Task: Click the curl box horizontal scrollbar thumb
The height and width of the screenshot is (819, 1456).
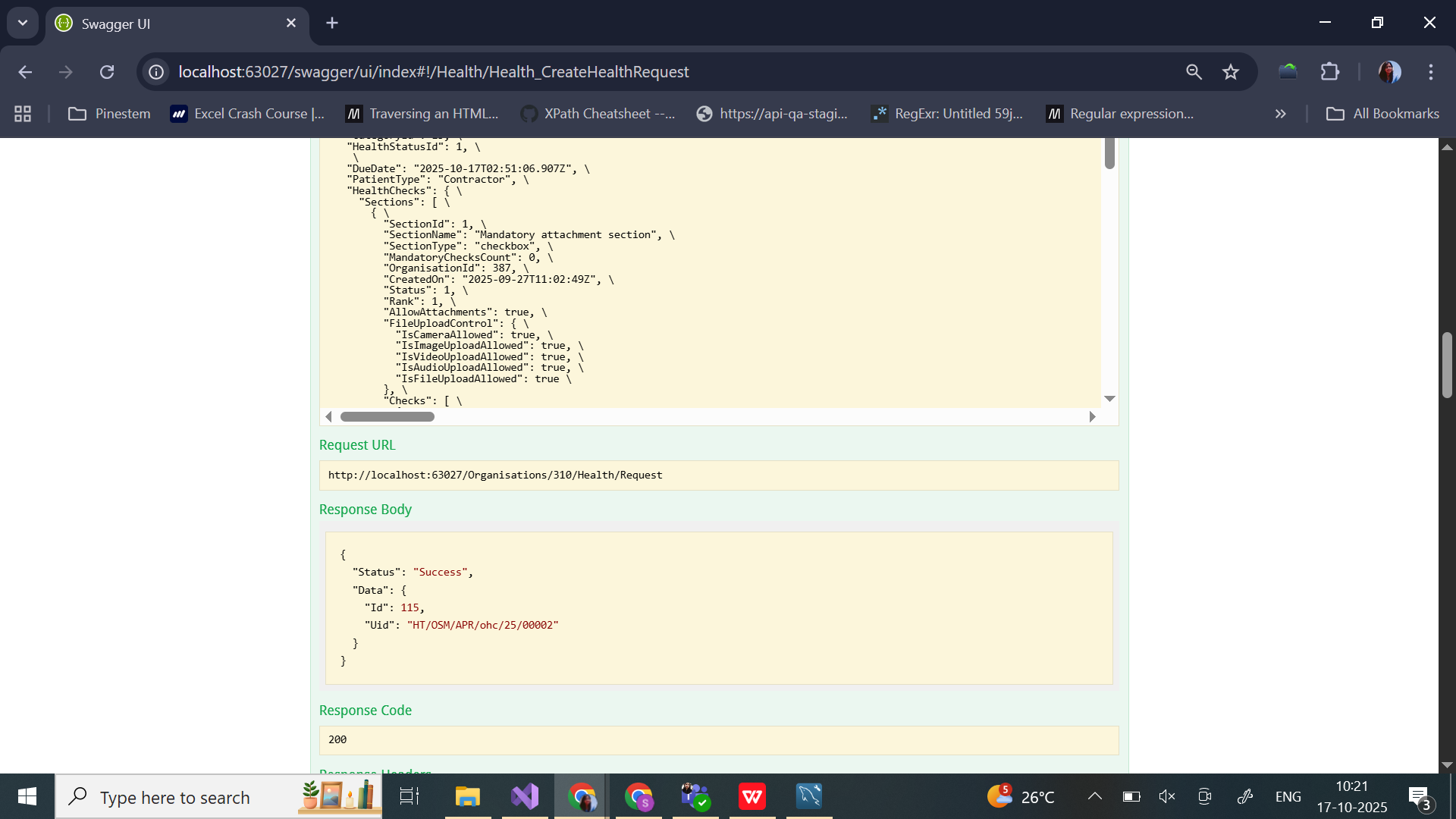Action: tap(387, 416)
